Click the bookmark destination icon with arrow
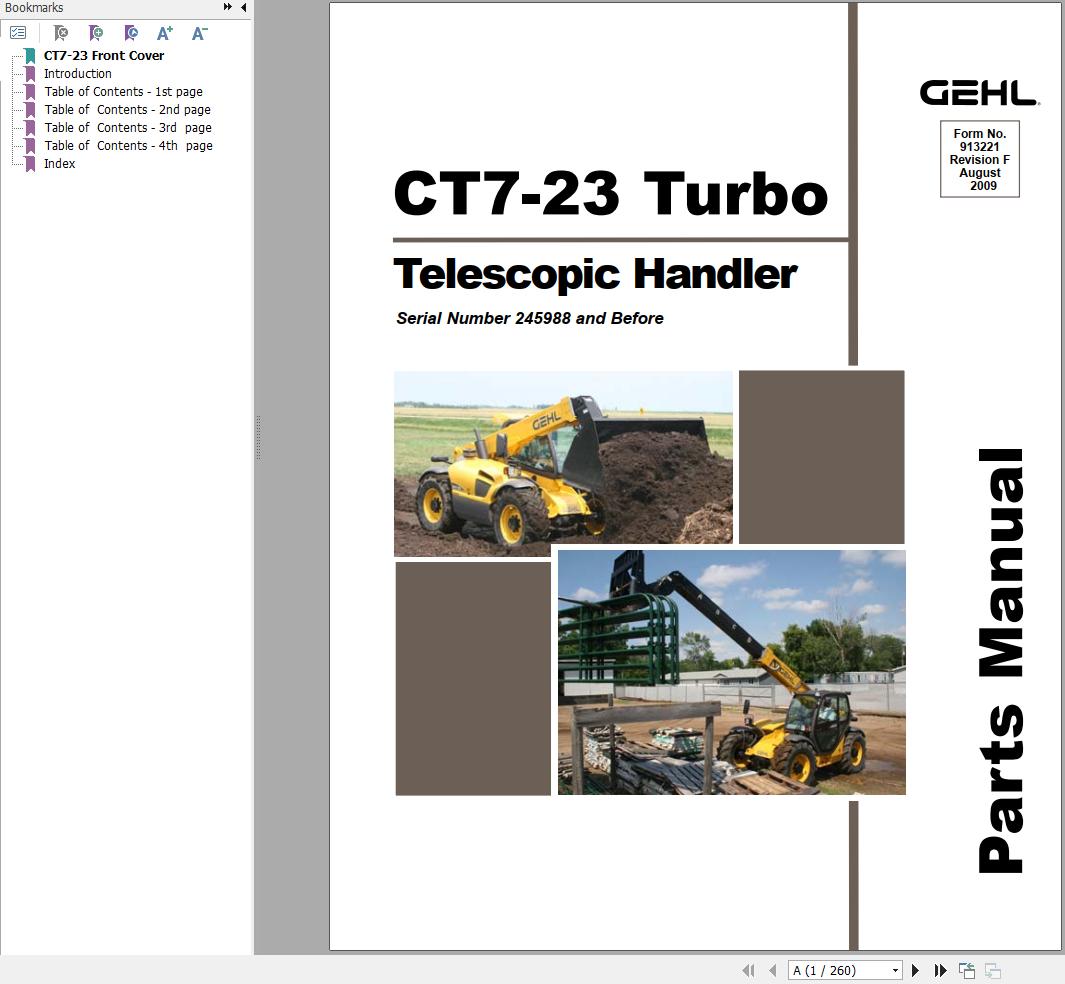1065x984 pixels. pos(131,33)
